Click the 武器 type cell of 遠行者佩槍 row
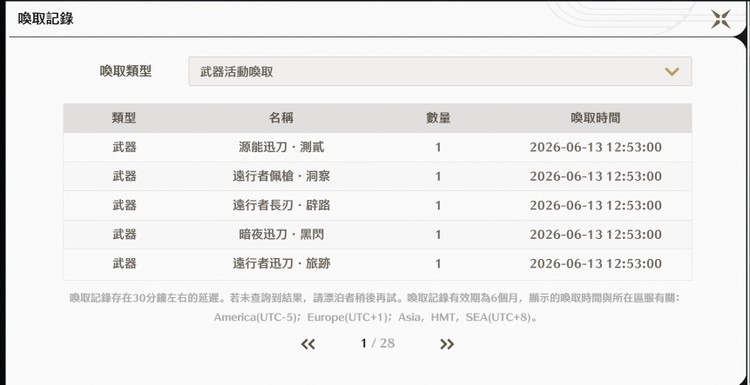Viewport: 750px width, 385px height. [x=124, y=176]
